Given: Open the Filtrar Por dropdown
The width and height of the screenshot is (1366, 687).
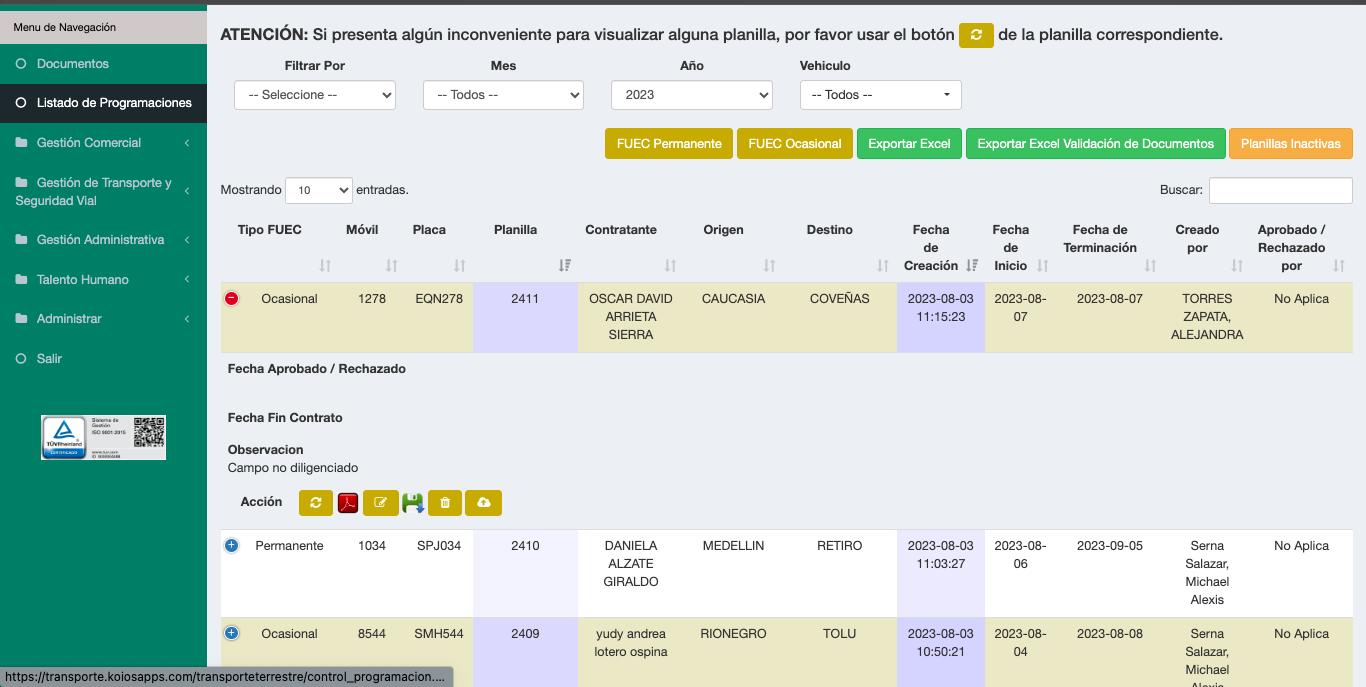Looking at the screenshot, I should pyautogui.click(x=315, y=95).
